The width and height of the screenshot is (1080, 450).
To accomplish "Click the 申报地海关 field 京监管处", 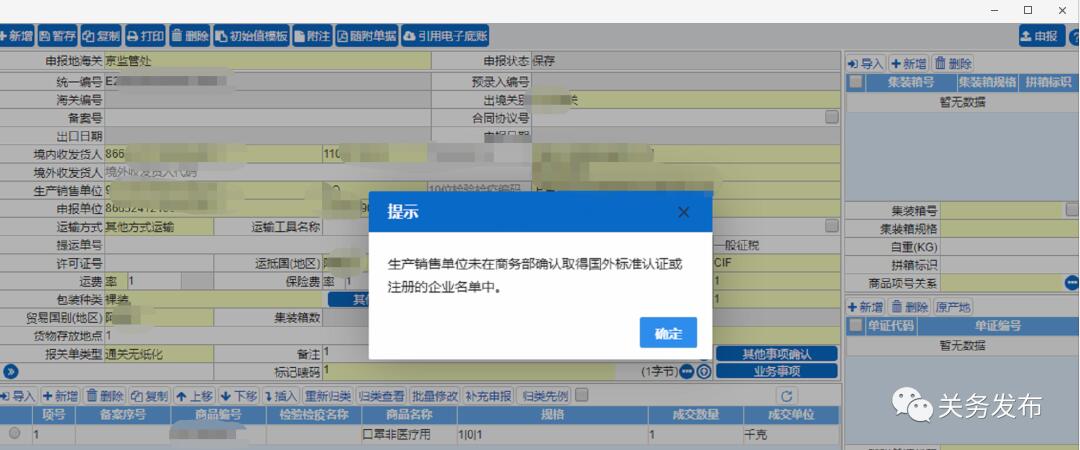I will click(x=267, y=61).
